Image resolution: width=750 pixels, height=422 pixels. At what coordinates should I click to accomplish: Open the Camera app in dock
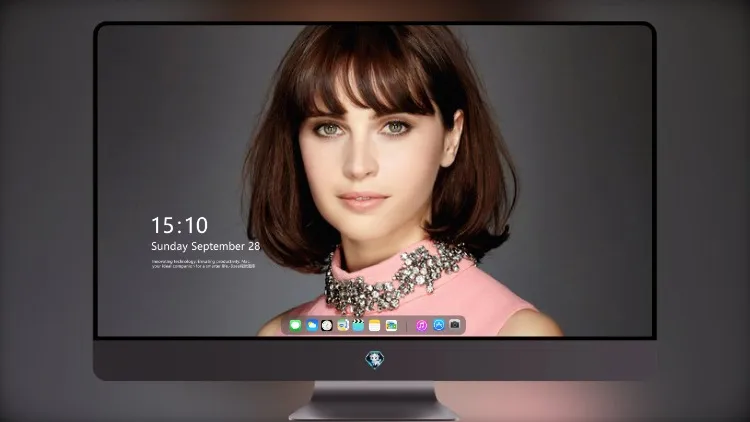click(x=455, y=325)
